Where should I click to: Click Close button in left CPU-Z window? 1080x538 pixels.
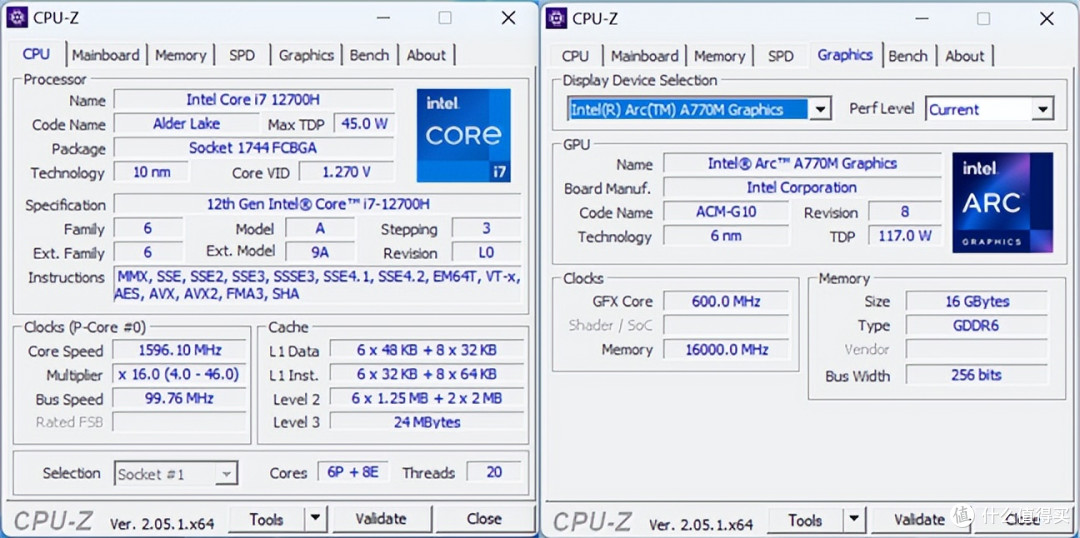484,518
